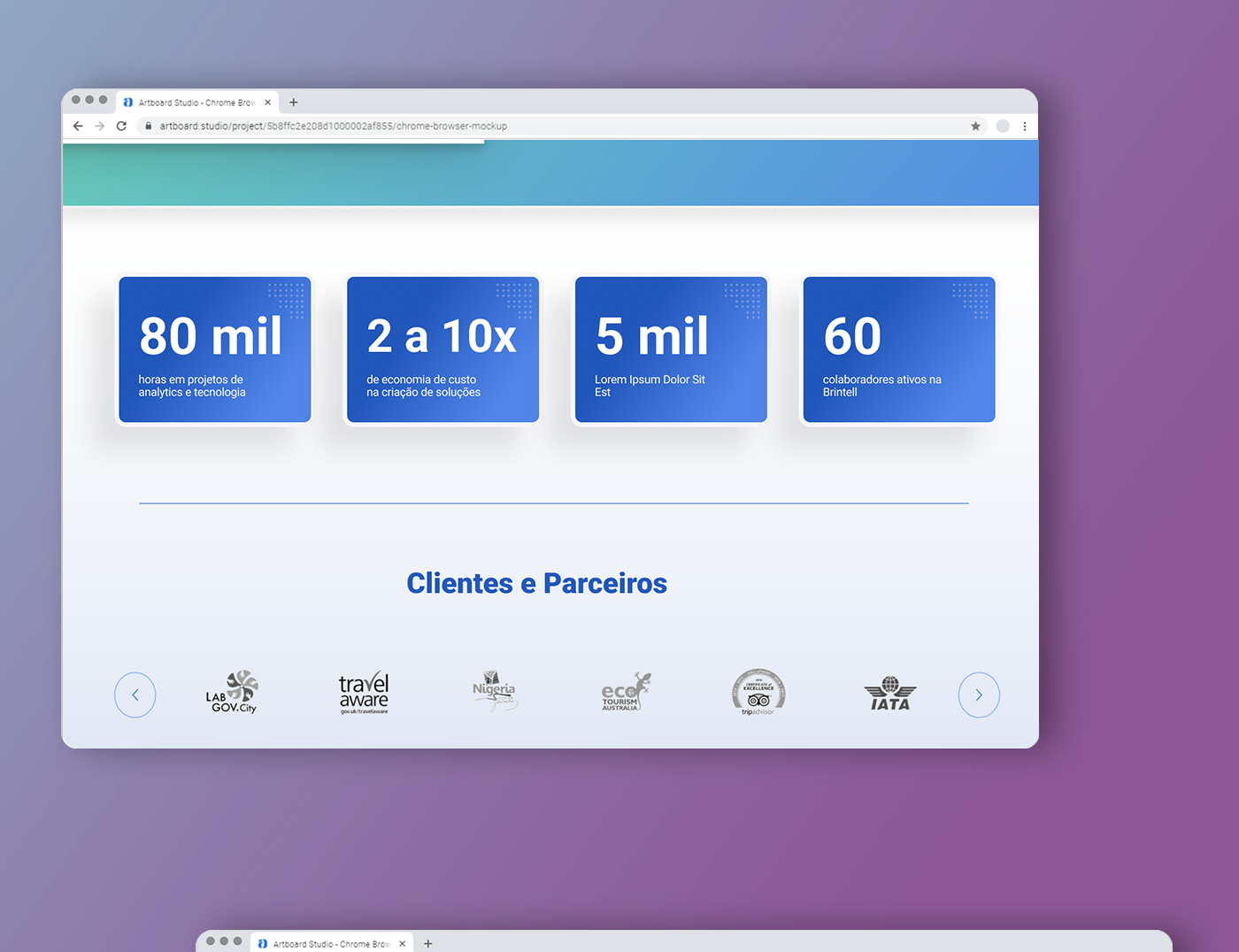Click the Nigeria logo

(494, 691)
